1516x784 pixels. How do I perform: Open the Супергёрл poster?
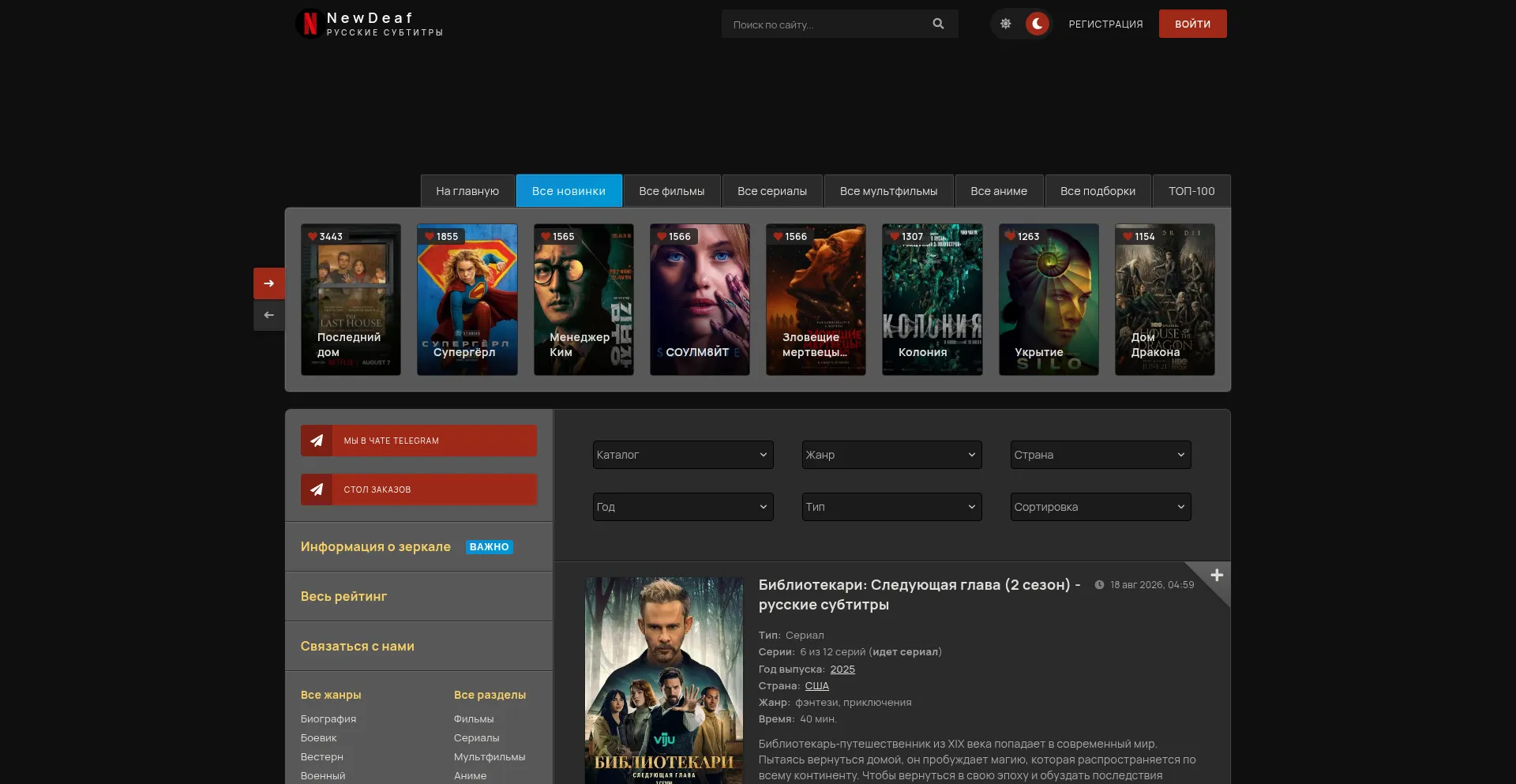(x=467, y=299)
